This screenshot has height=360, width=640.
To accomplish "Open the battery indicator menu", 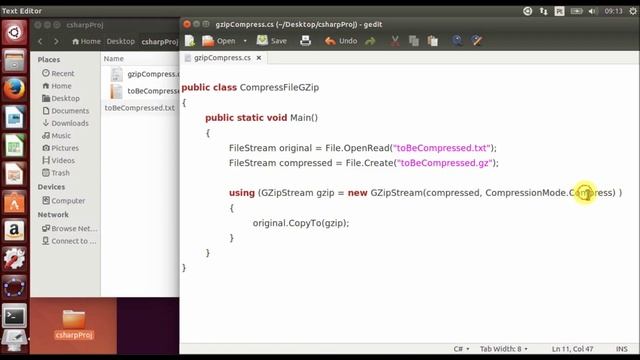I will [576, 11].
